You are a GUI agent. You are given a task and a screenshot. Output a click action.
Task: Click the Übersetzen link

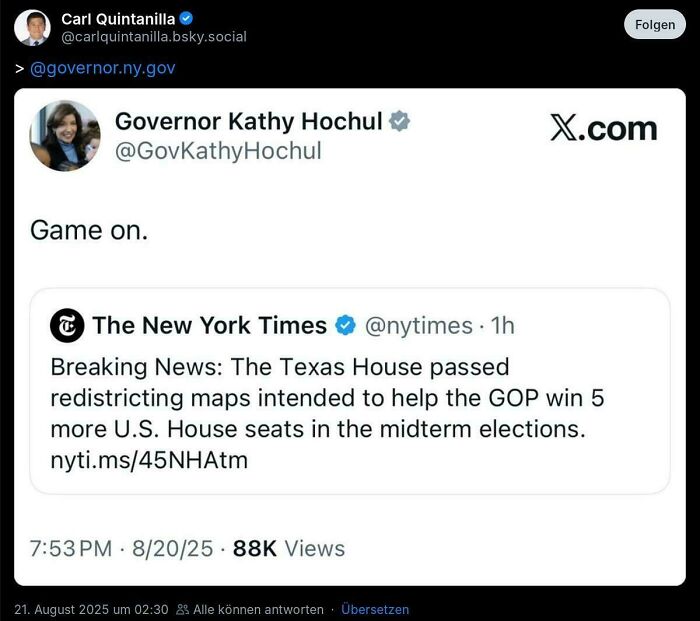(x=375, y=609)
